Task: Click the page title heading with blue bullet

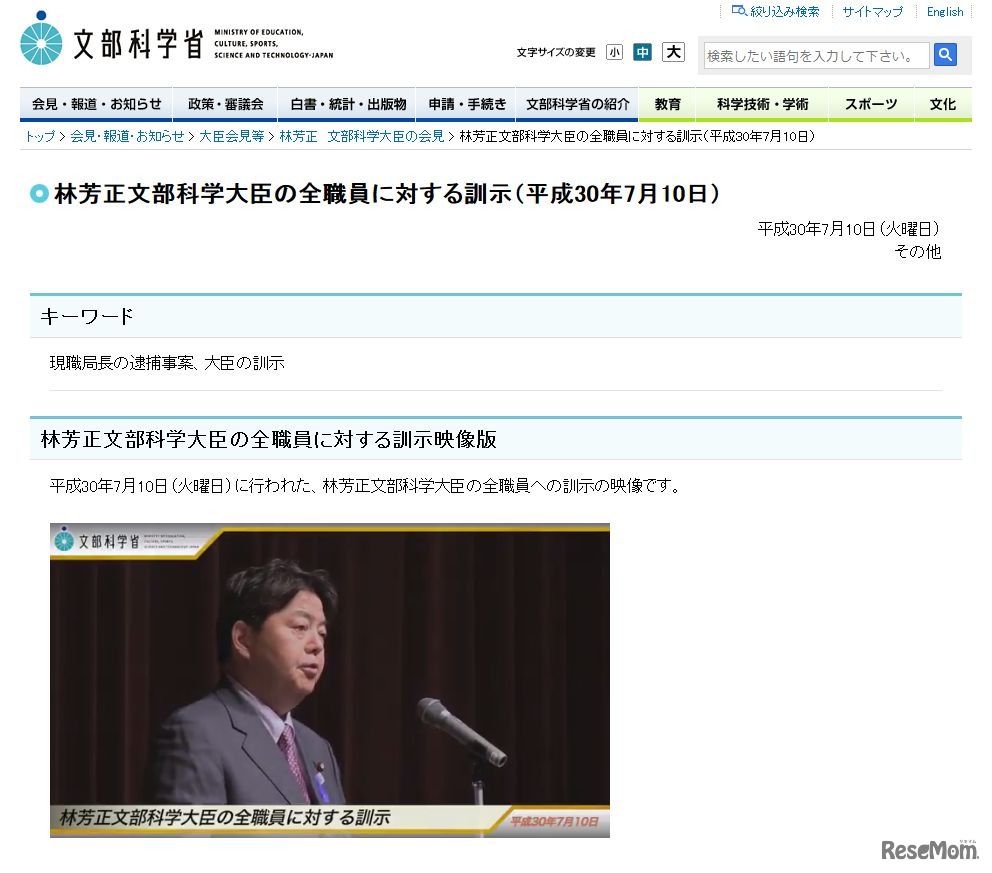Action: [x=375, y=194]
